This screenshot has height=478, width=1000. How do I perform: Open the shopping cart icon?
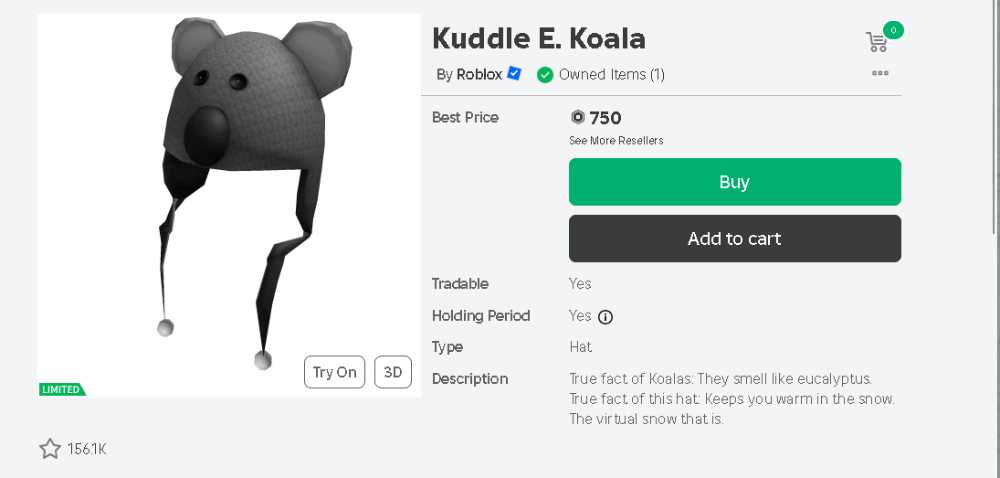(x=876, y=42)
